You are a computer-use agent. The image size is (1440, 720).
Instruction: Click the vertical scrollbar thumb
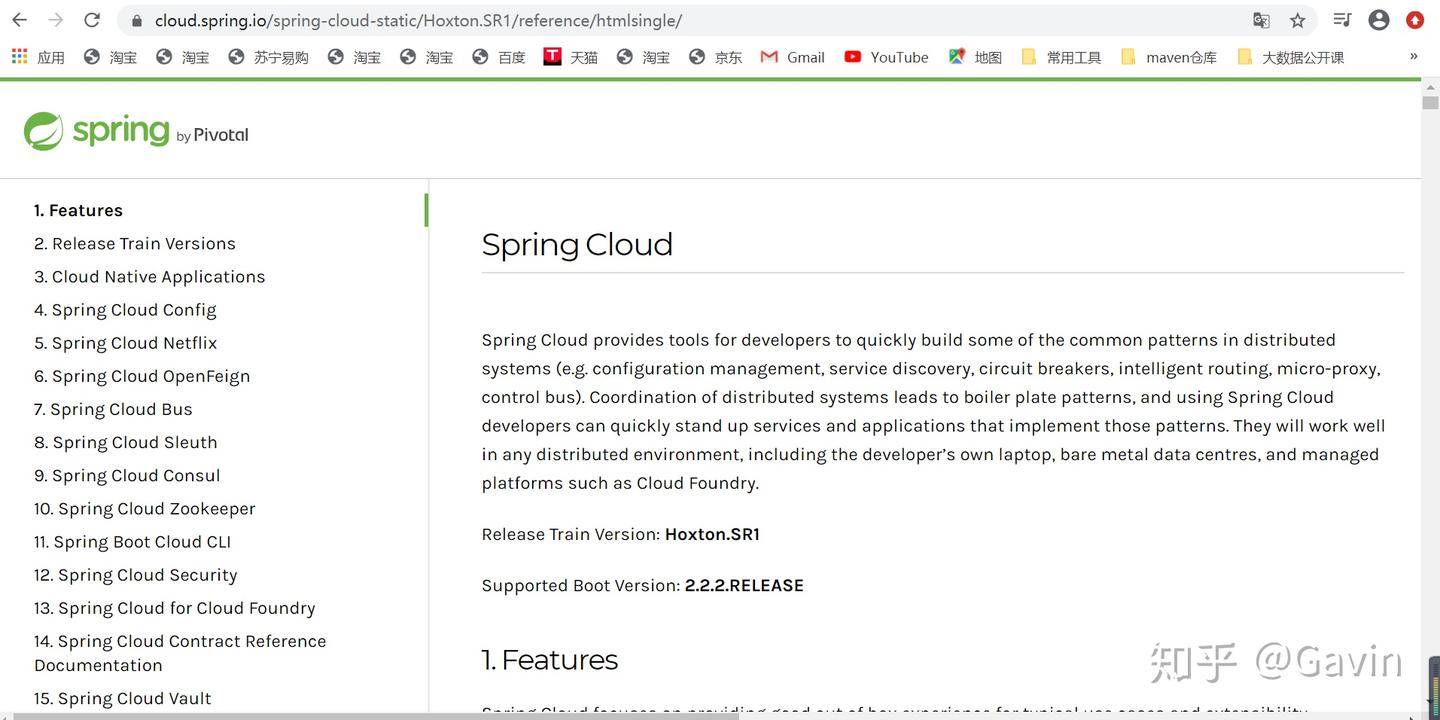point(1430,103)
